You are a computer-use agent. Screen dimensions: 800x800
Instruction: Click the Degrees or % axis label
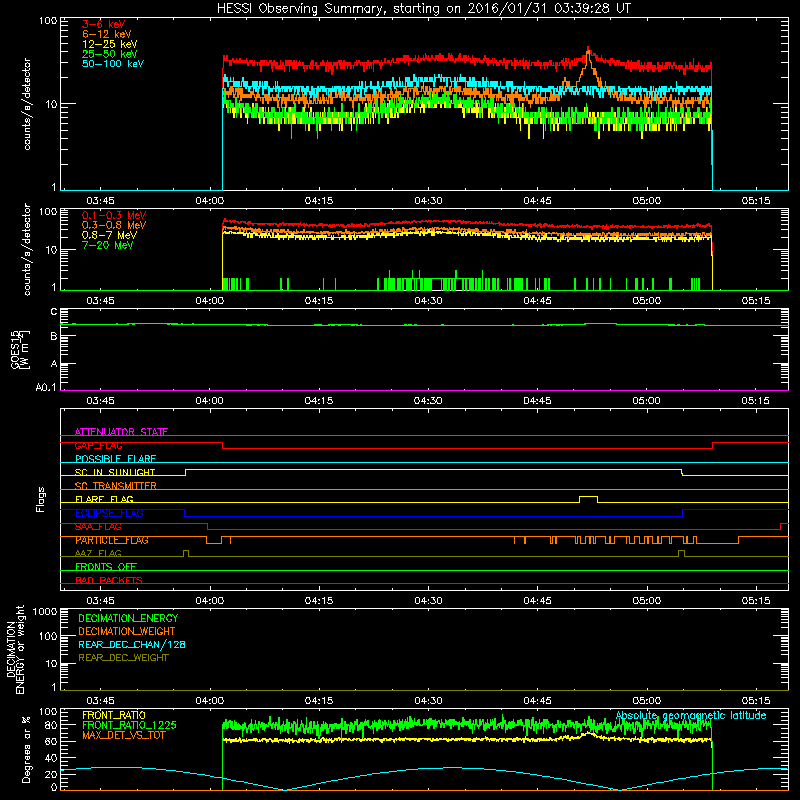click(x=26, y=749)
